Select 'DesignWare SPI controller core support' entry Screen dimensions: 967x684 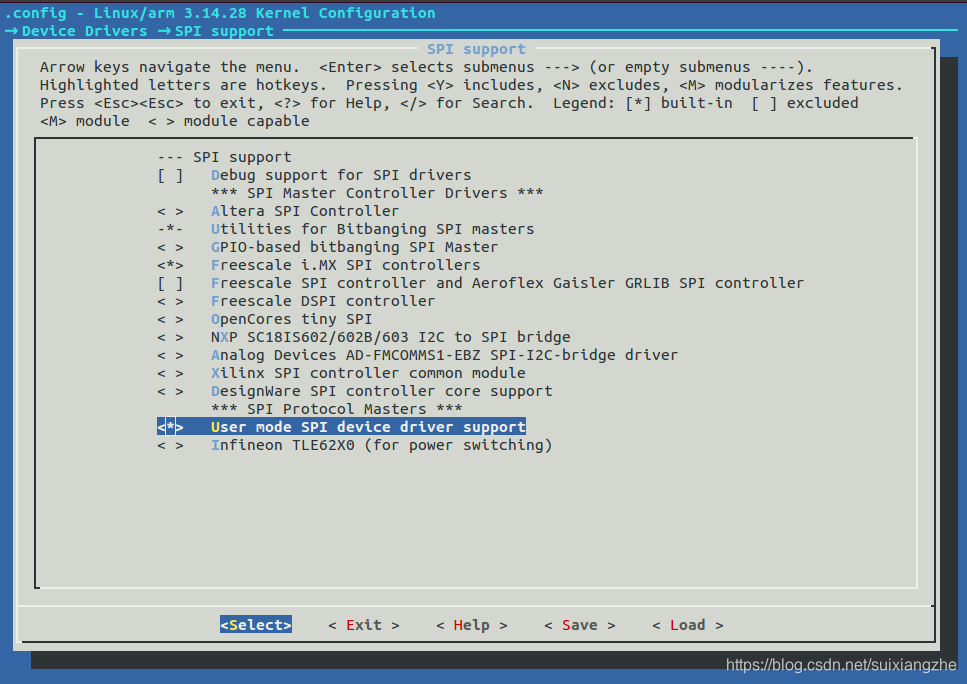[x=381, y=392]
